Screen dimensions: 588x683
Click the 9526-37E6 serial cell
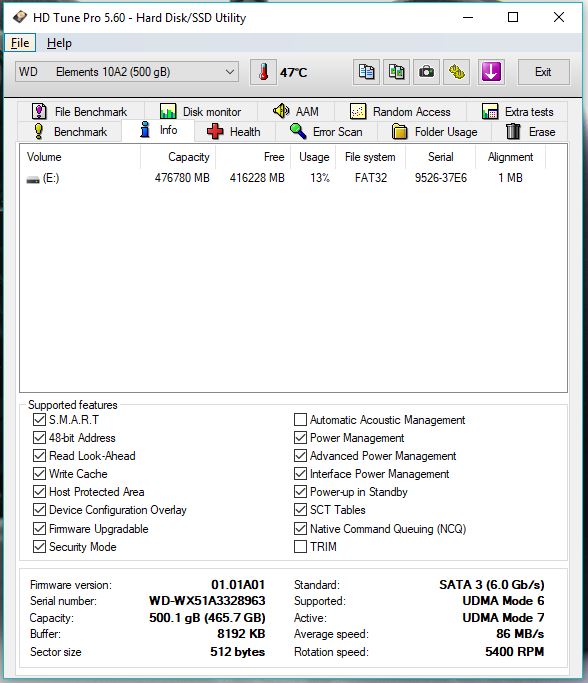click(440, 178)
